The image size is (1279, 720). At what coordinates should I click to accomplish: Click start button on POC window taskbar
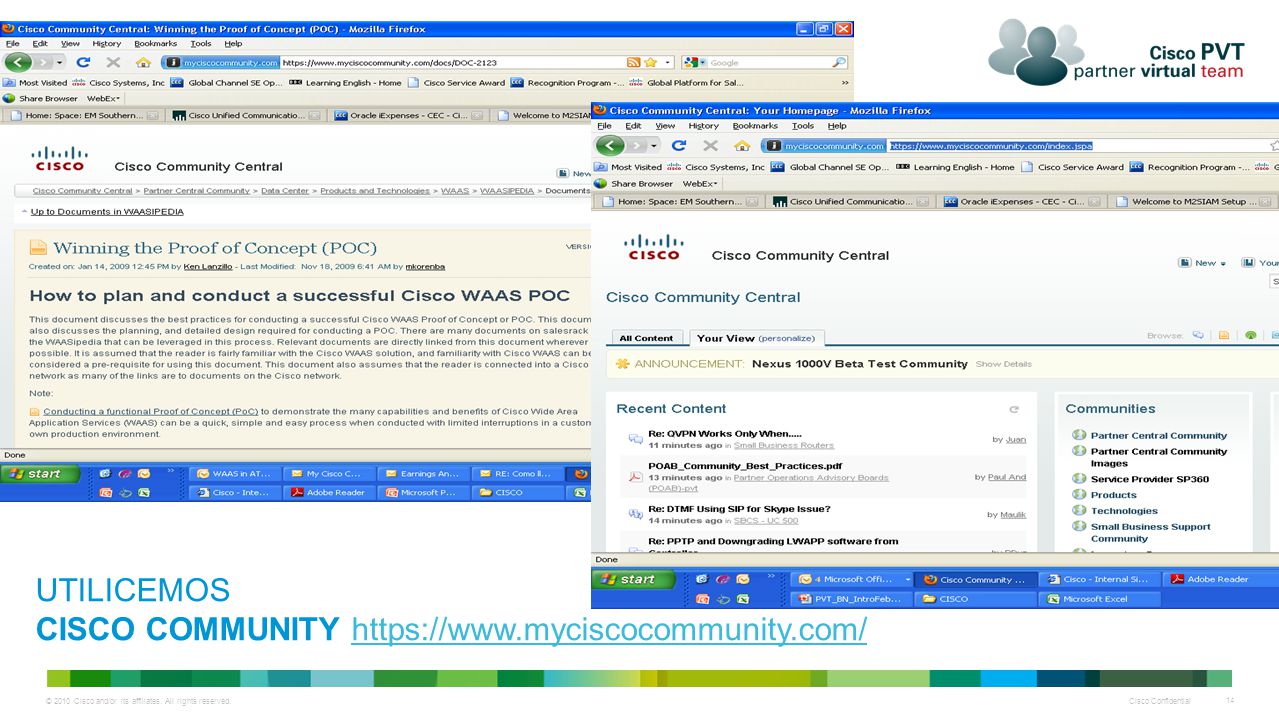[39, 473]
